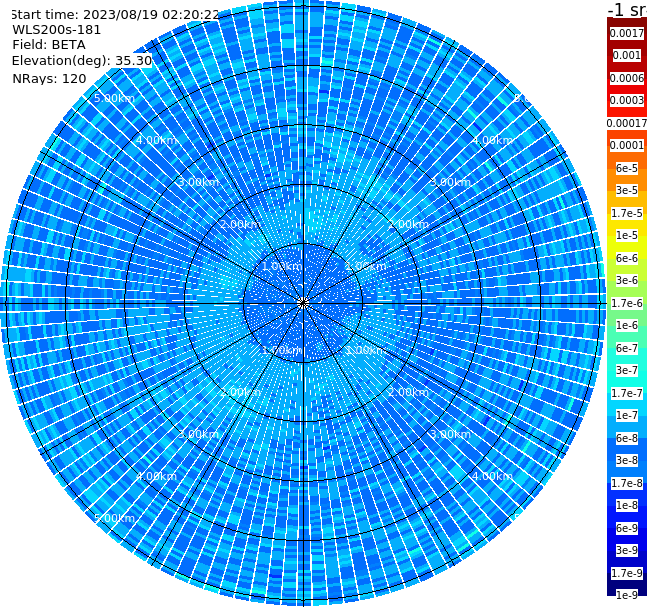Select the 0.00017 color bar tick label
Viewport: 647px width, 607px height.
click(627, 123)
